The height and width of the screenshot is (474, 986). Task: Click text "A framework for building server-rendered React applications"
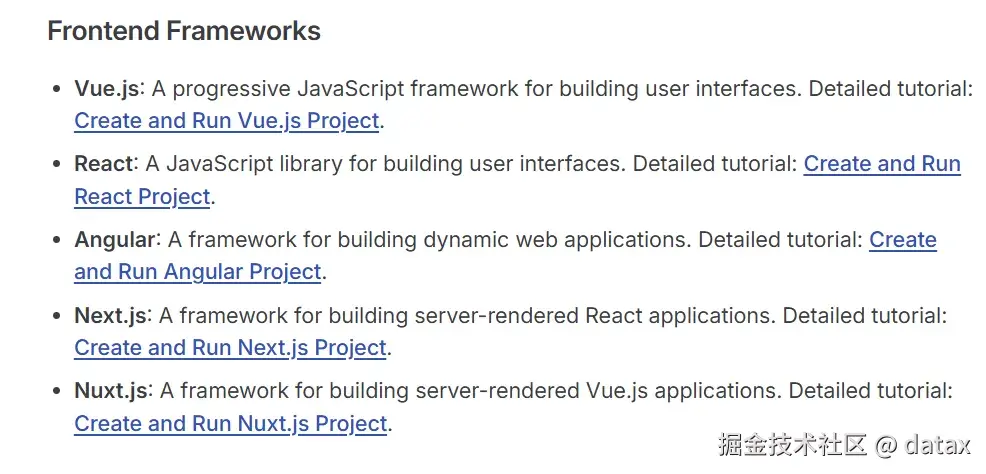pos(465,316)
